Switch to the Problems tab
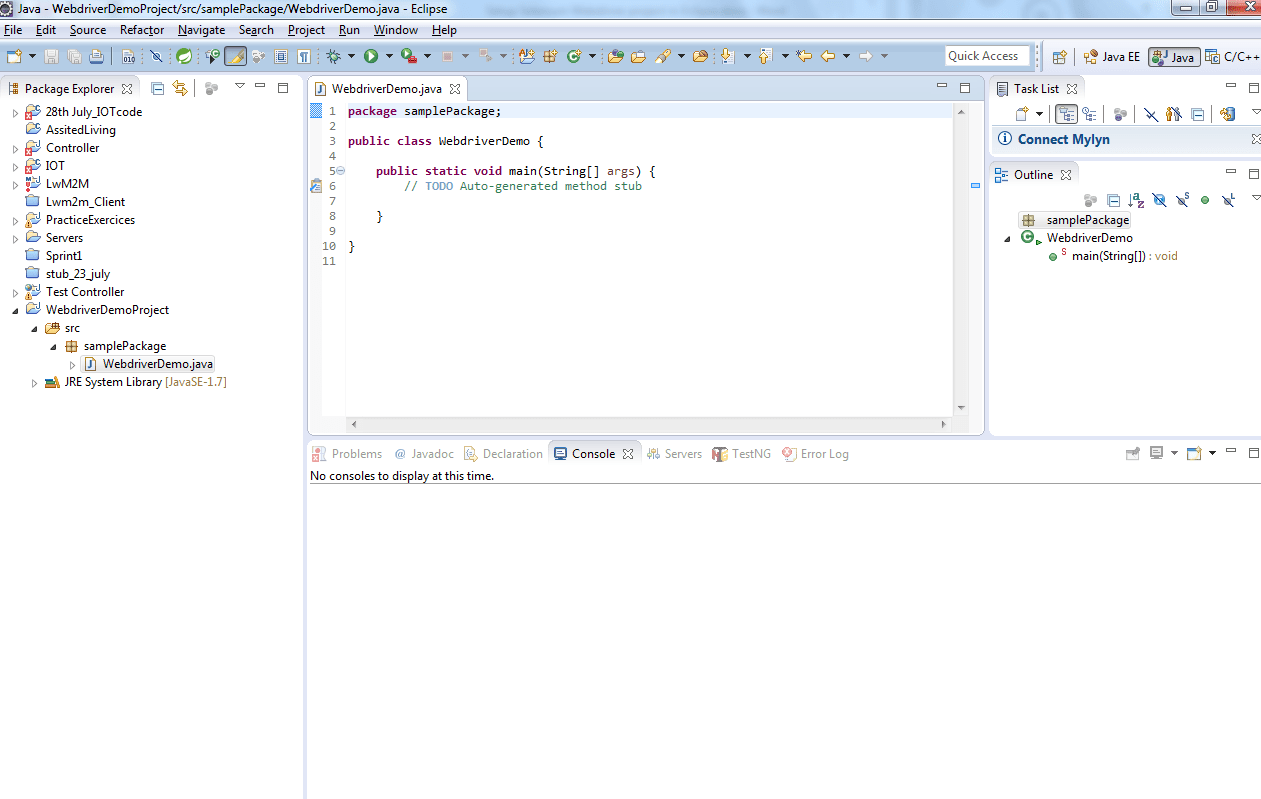1261x799 pixels. 348,454
